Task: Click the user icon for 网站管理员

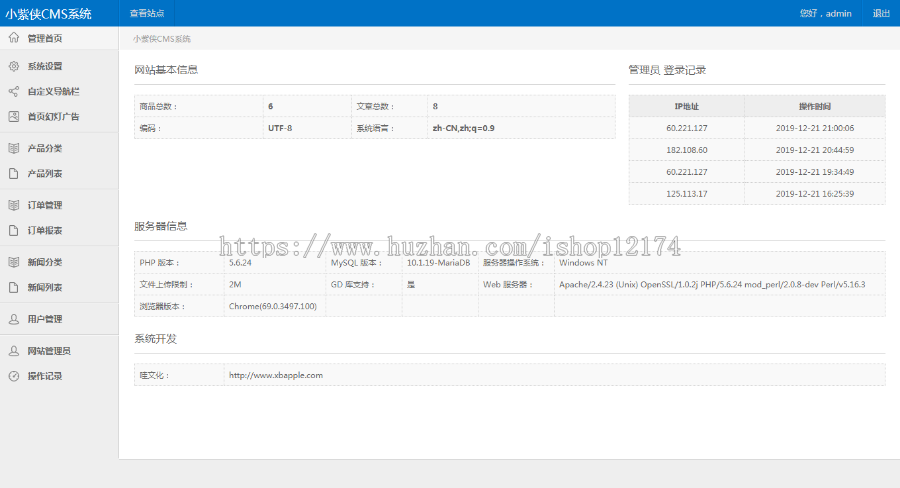Action: (14, 351)
